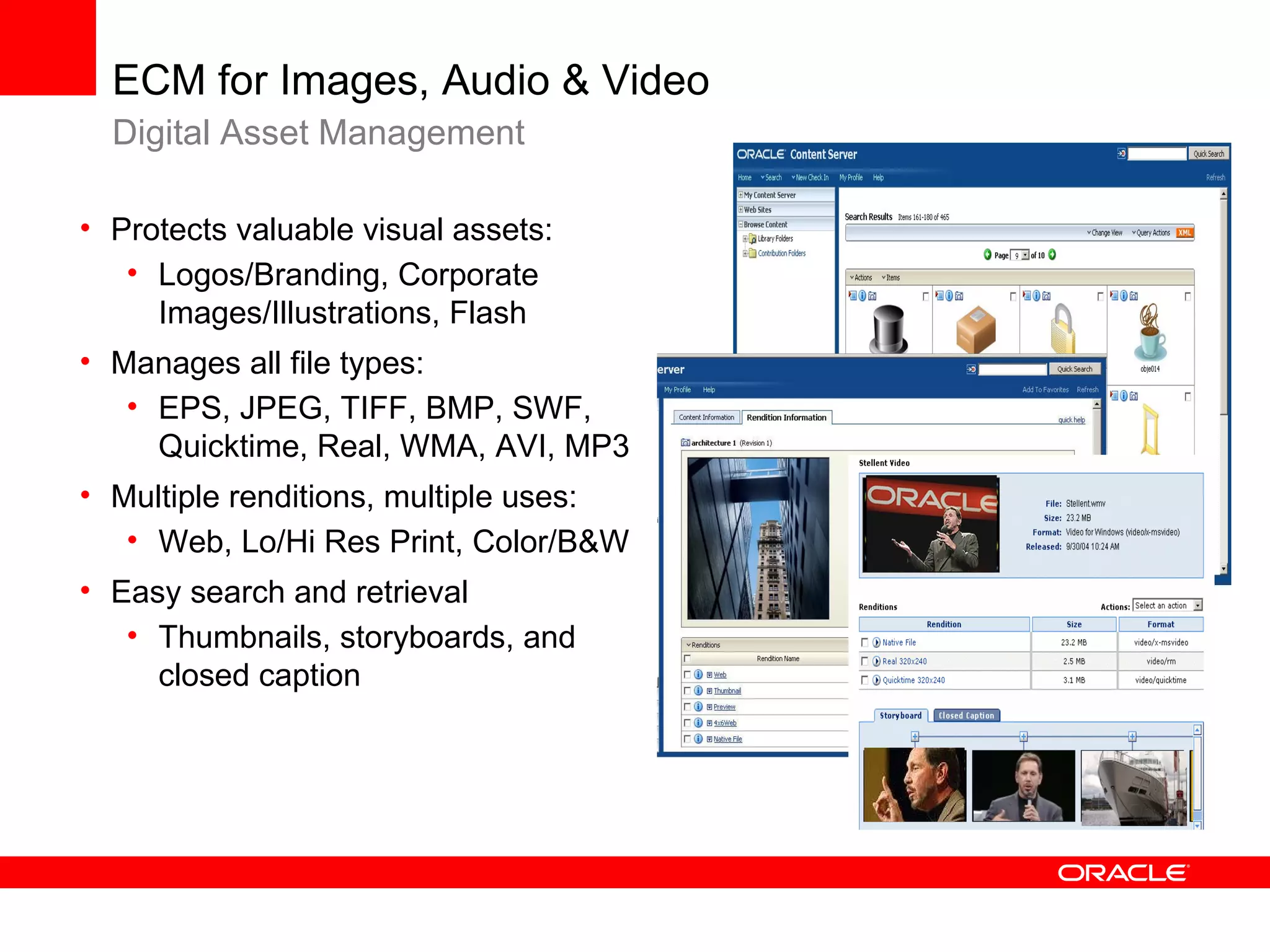
Task: Click the play icon beside Native File video rendition
Action: (x=876, y=643)
